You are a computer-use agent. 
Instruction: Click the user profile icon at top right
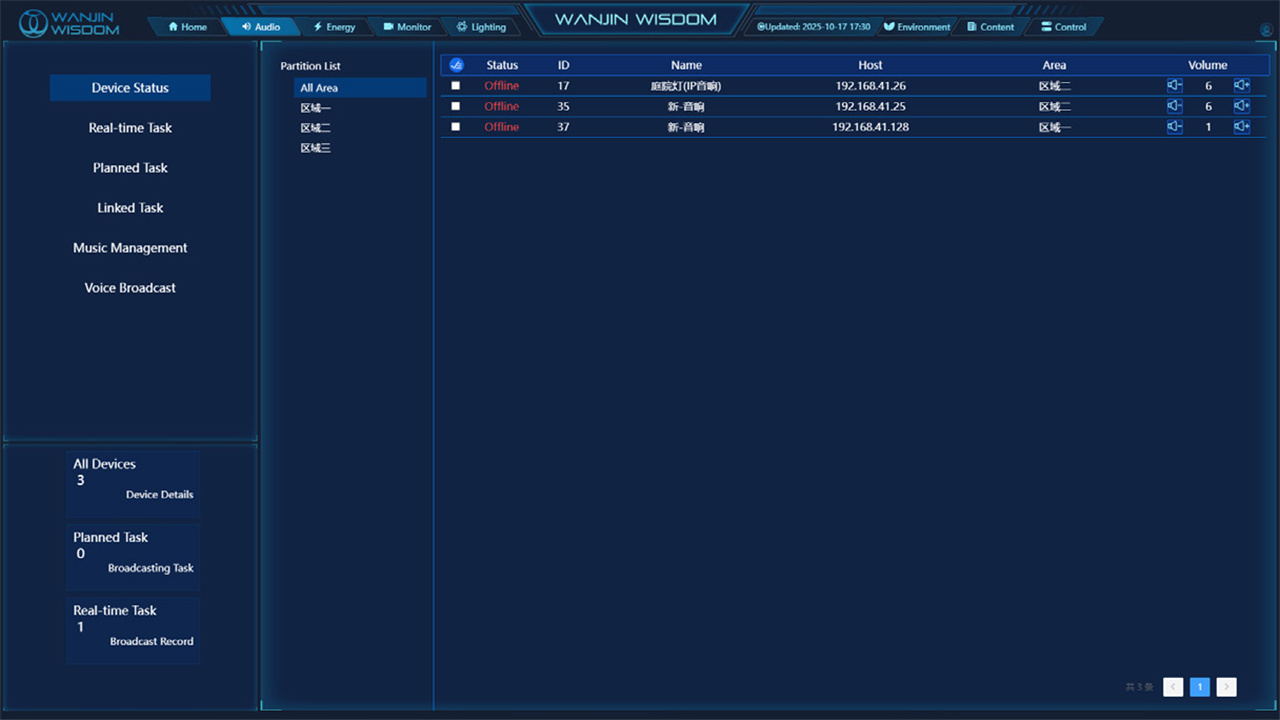coord(1266,31)
